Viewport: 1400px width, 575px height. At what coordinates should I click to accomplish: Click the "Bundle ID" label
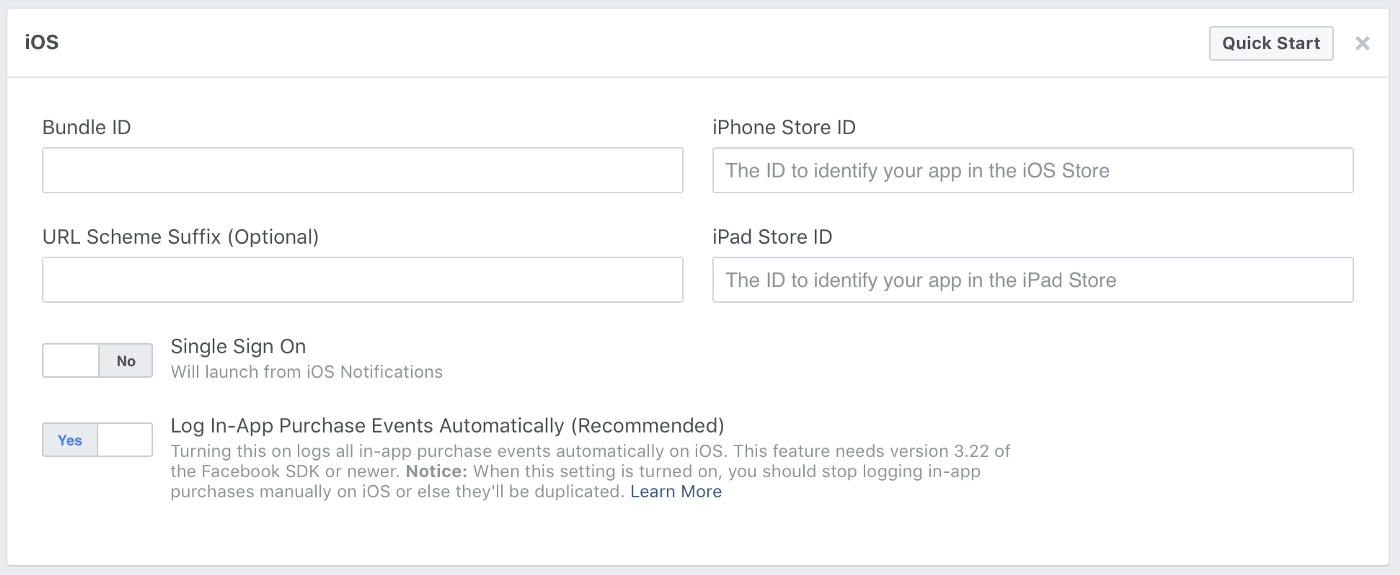(87, 127)
